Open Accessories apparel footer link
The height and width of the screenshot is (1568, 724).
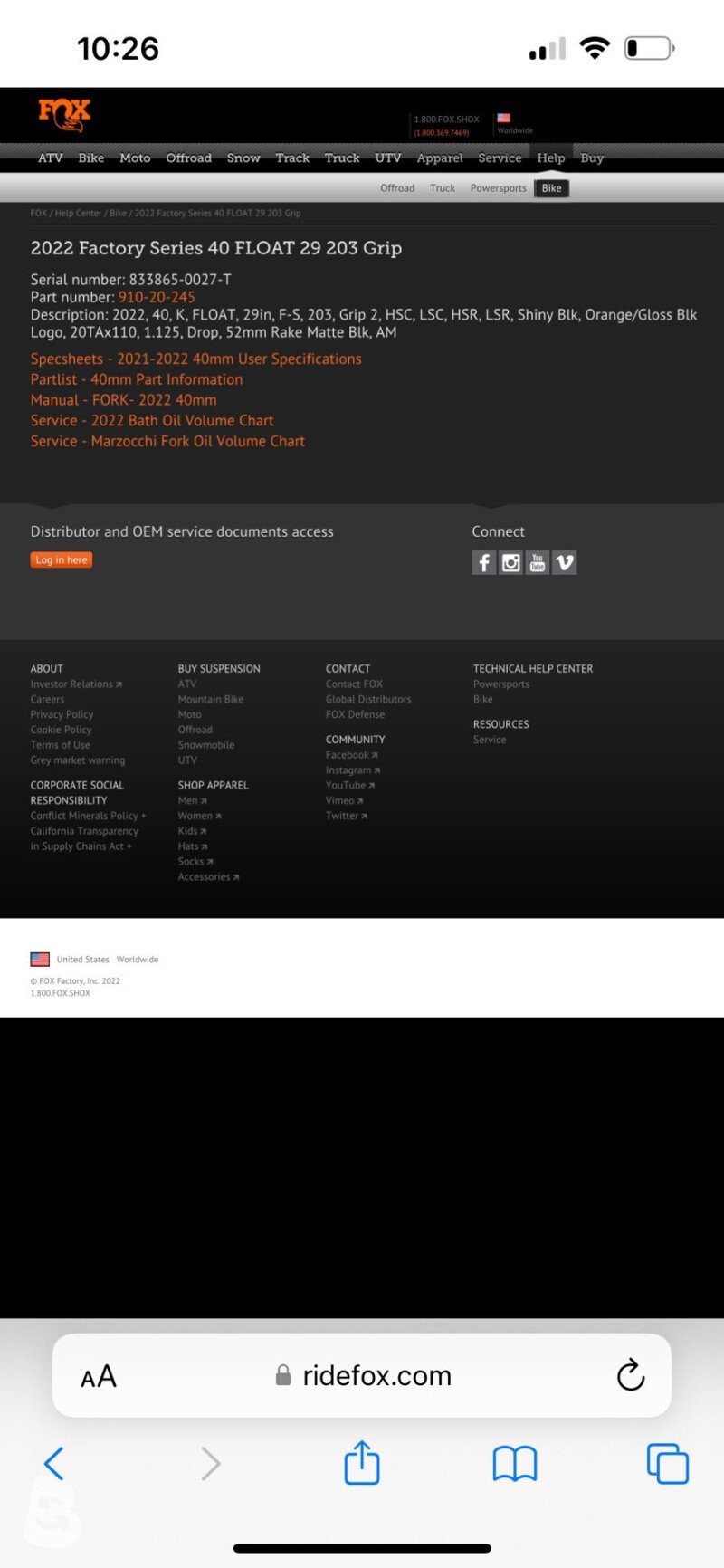(x=208, y=877)
